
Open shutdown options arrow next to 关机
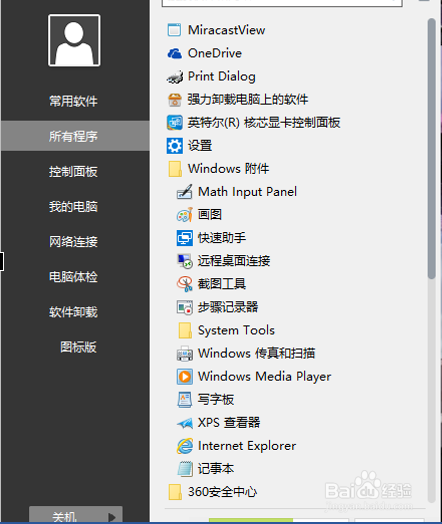click(113, 517)
